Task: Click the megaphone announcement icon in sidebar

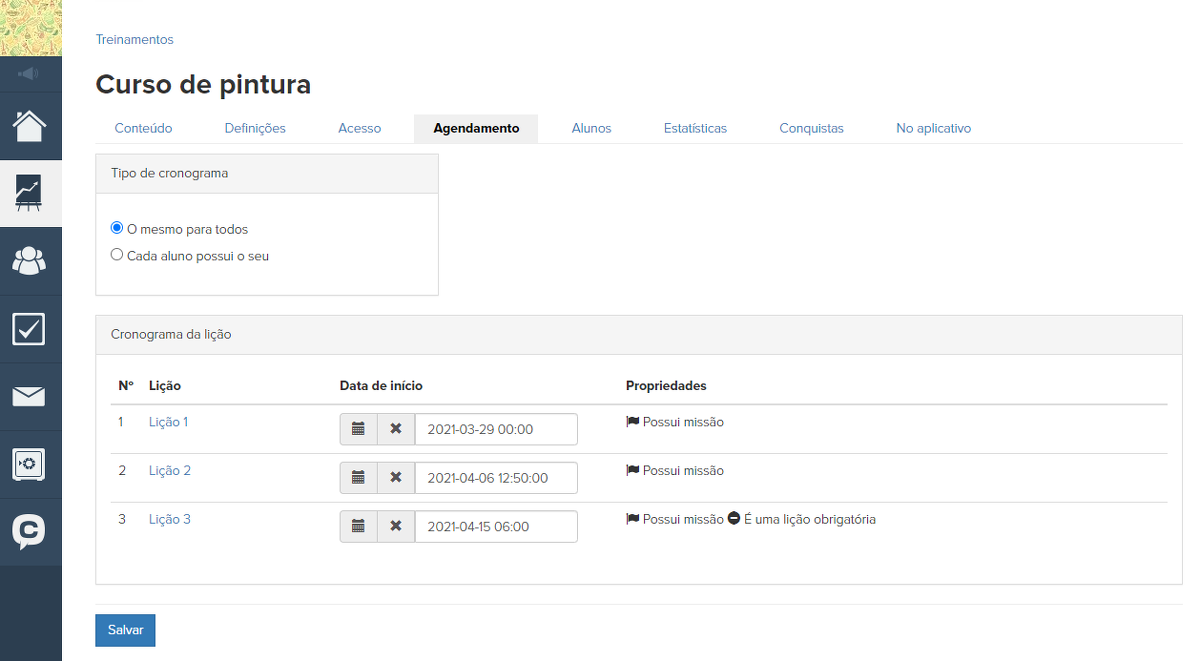Action: pyautogui.click(x=30, y=74)
